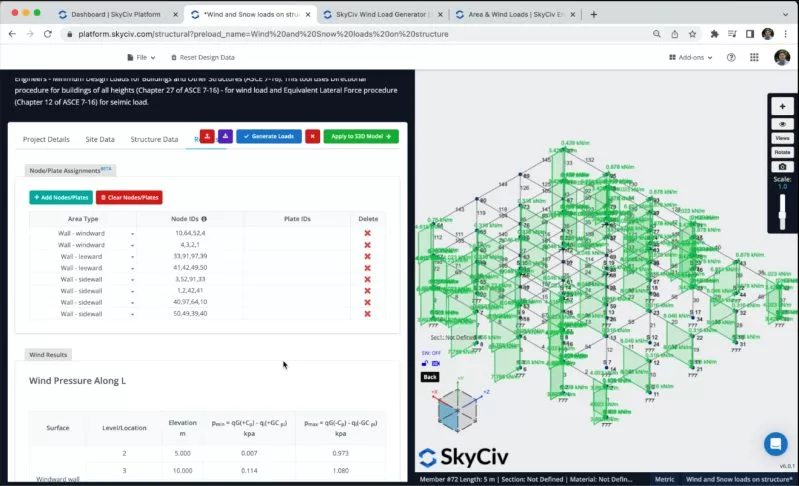The image size is (799, 486).
Task: Click the browser address bar URL
Action: tap(263, 34)
